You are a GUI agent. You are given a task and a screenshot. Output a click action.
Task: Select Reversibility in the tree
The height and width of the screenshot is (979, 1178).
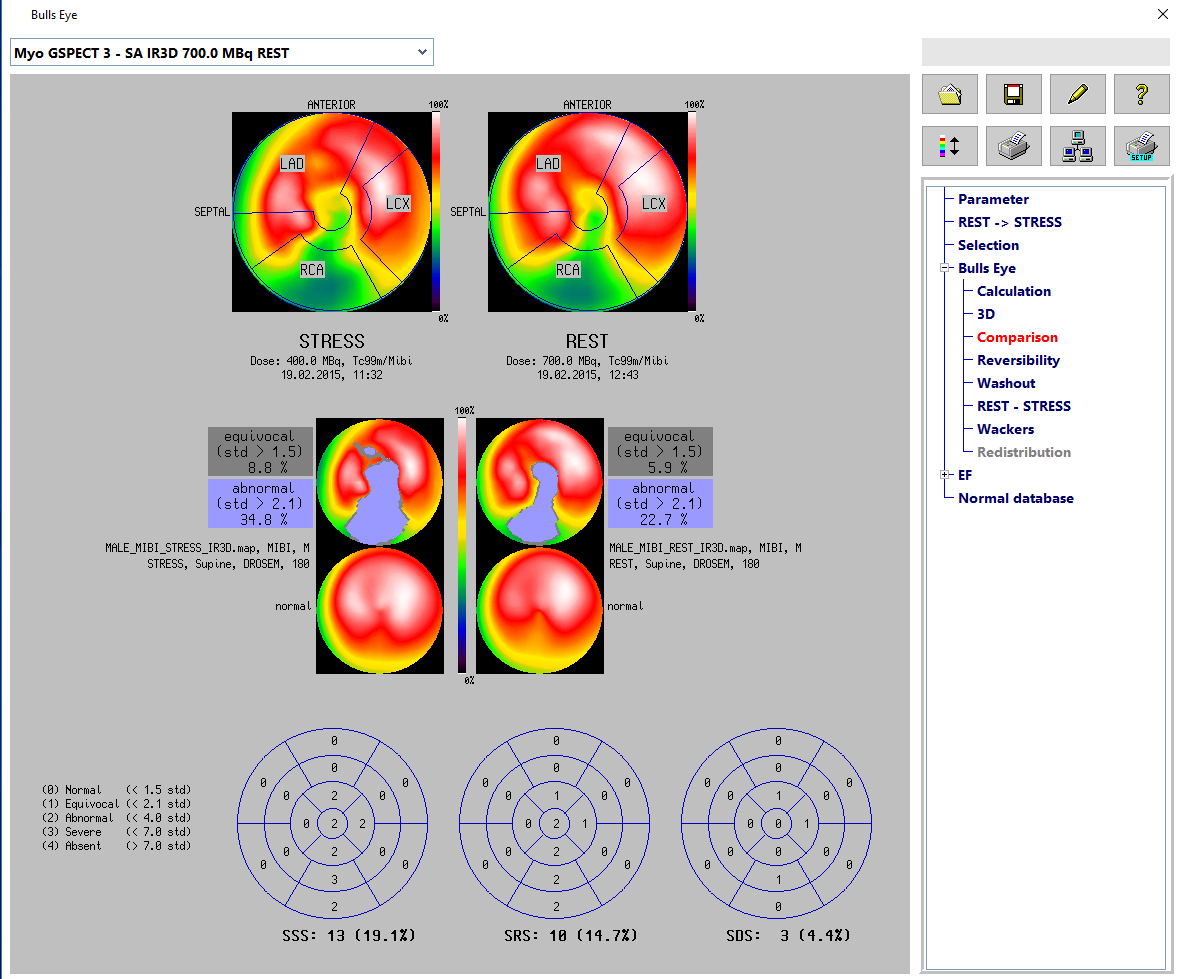(x=1018, y=360)
